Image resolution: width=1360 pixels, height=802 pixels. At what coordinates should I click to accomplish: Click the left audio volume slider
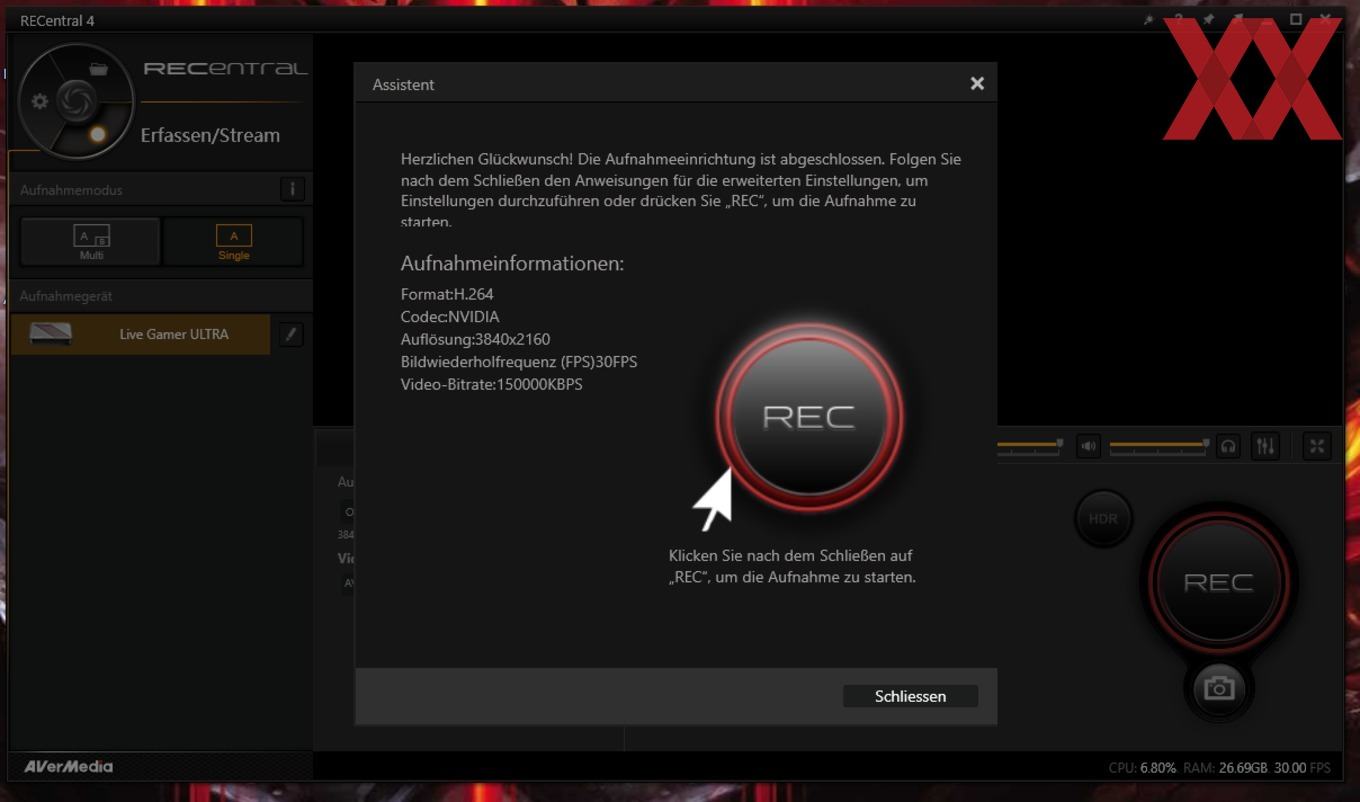[x=1030, y=446]
